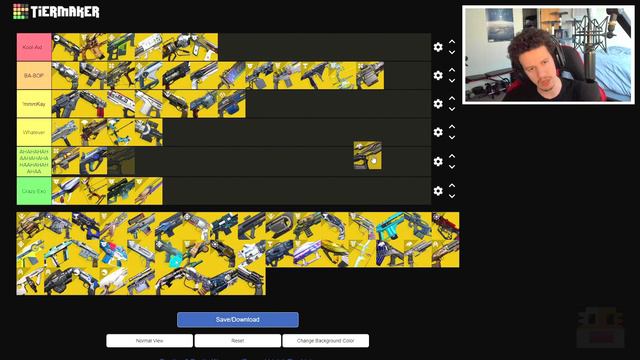640x360 pixels.
Task: Pick golden gun in unranked pool
Action: coord(335,253)
